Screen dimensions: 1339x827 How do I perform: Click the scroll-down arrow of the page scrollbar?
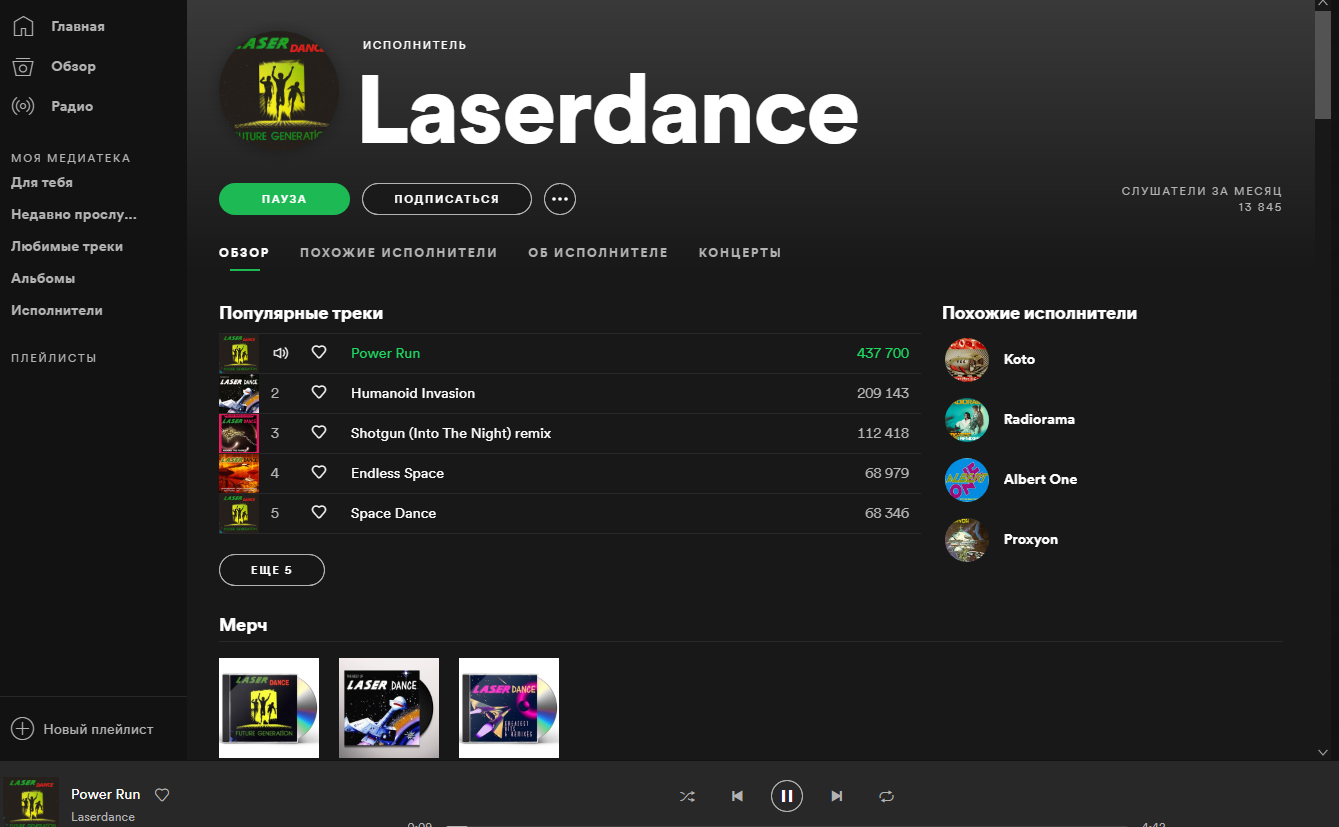pos(1323,752)
